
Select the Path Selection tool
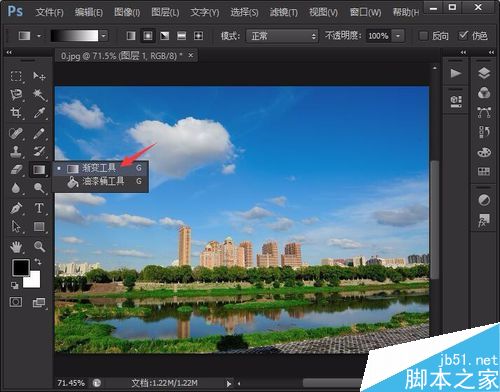(16, 227)
